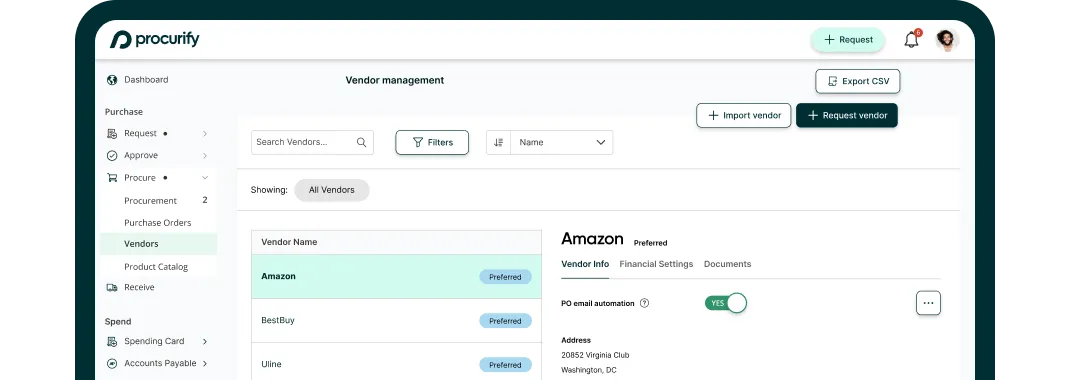1070x380 pixels.
Task: Click the Spending Card icon
Action: pos(113,341)
